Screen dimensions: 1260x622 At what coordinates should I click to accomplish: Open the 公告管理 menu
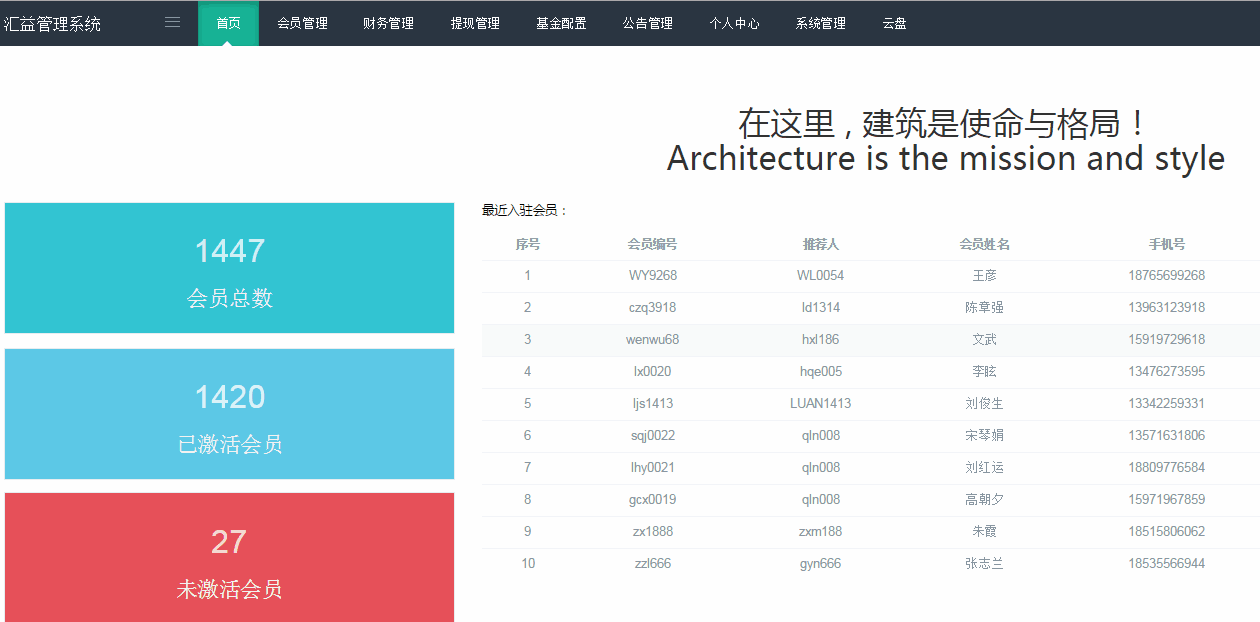click(x=647, y=23)
